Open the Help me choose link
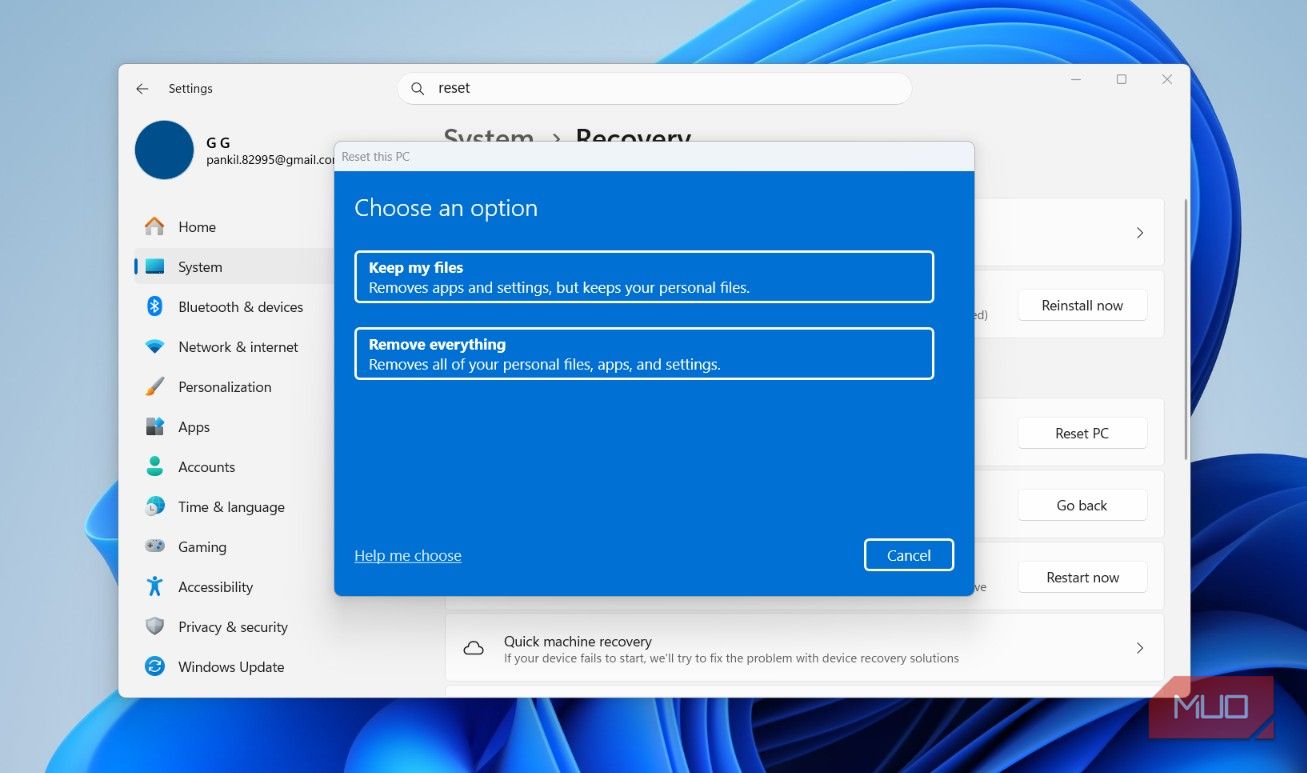This screenshot has width=1307, height=773. 408,556
